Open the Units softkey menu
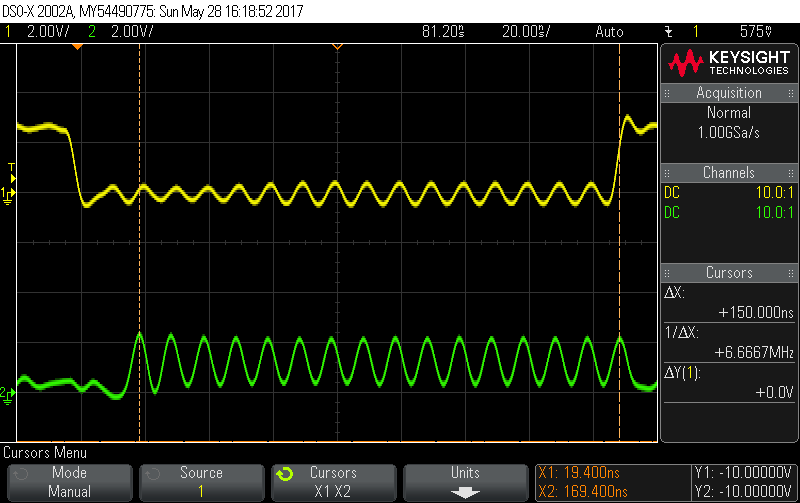Screen dimensions: 800x503 465,482
